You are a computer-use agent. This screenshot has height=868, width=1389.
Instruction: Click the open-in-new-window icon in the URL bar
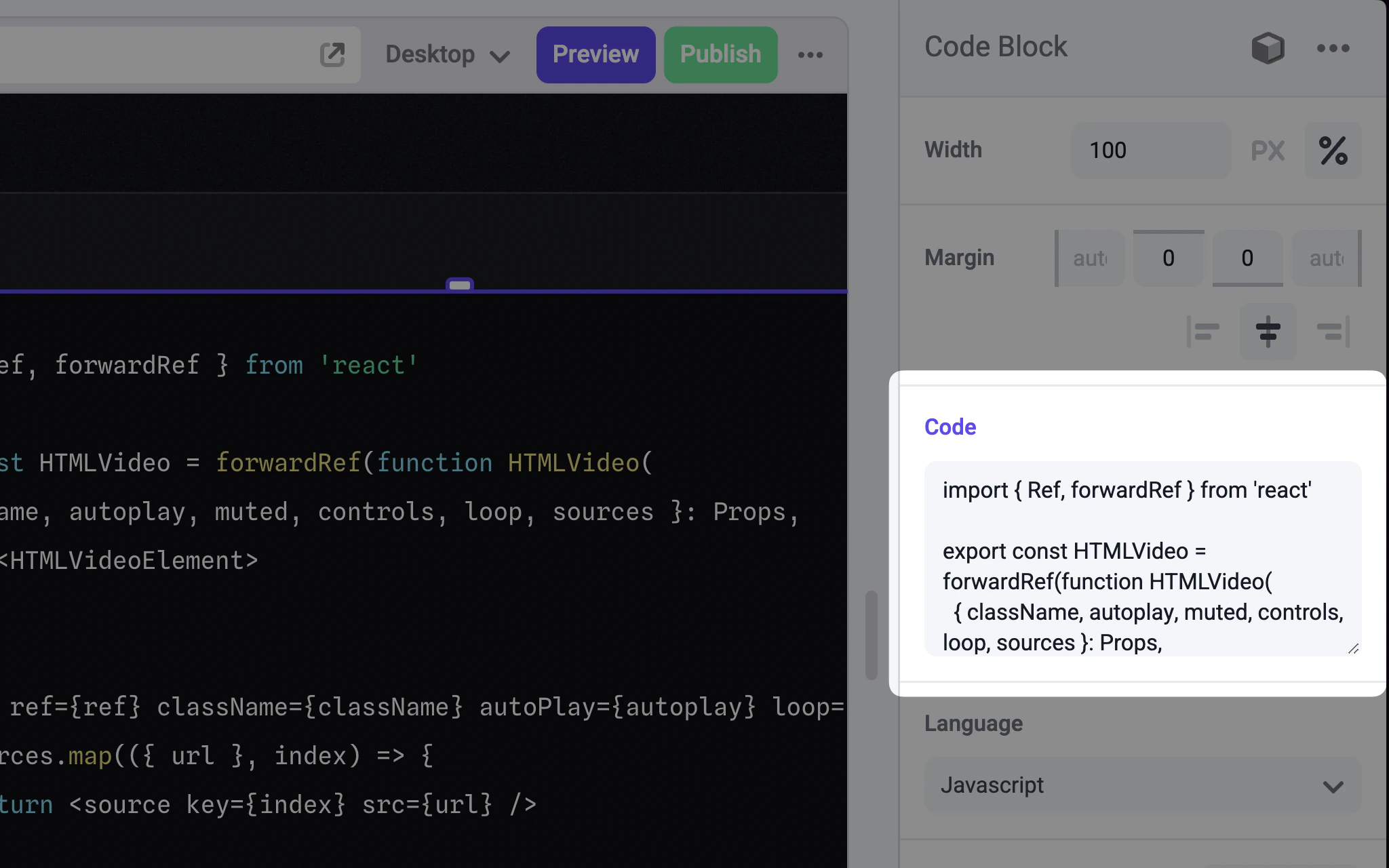point(332,54)
